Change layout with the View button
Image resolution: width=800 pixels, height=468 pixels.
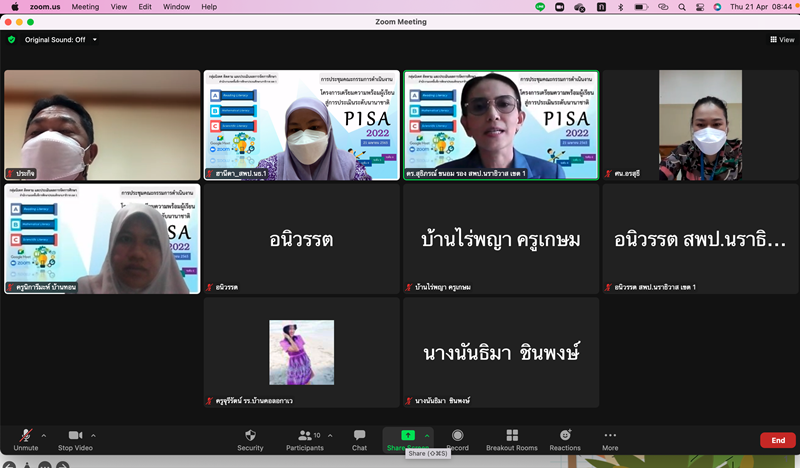click(782, 40)
